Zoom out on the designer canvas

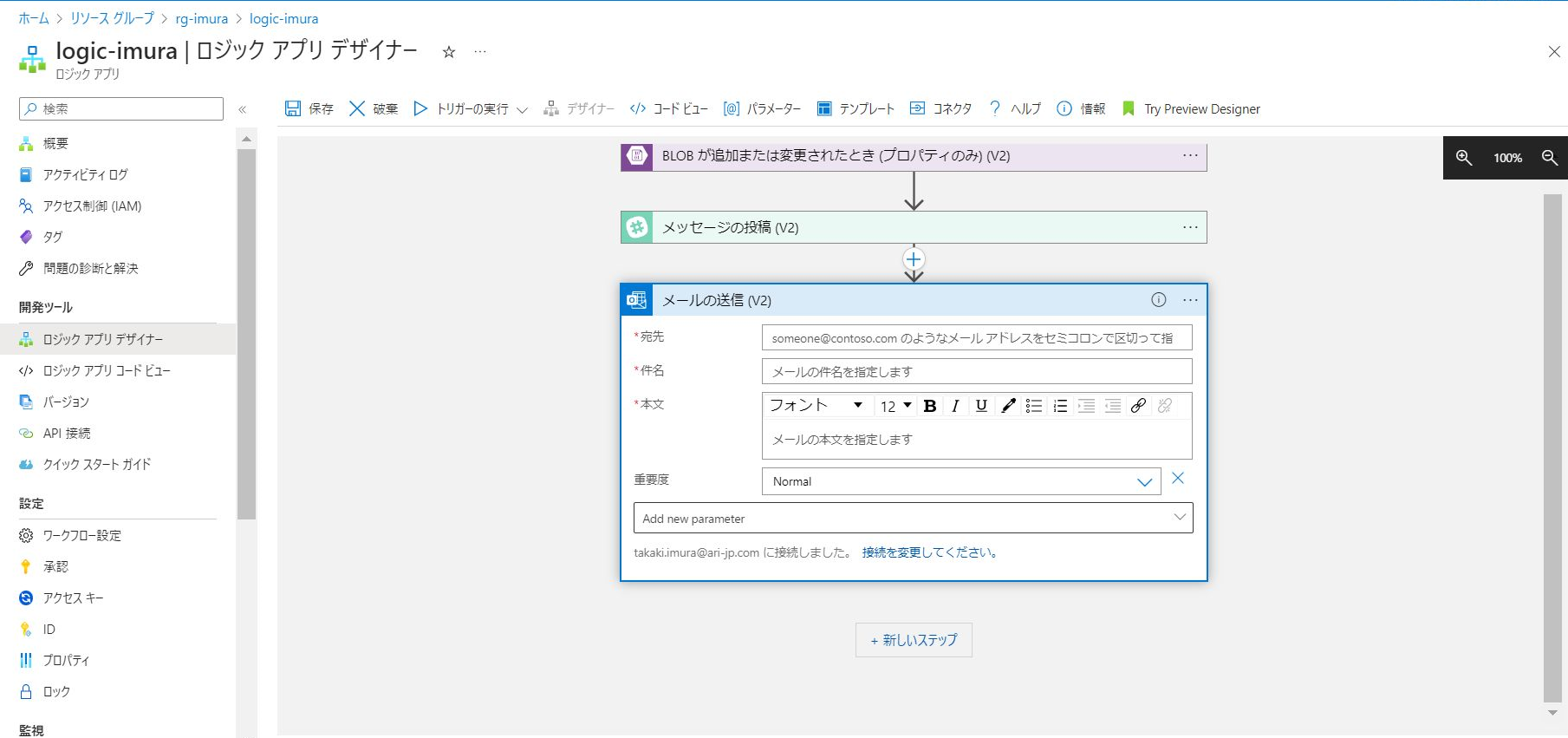tap(1550, 157)
